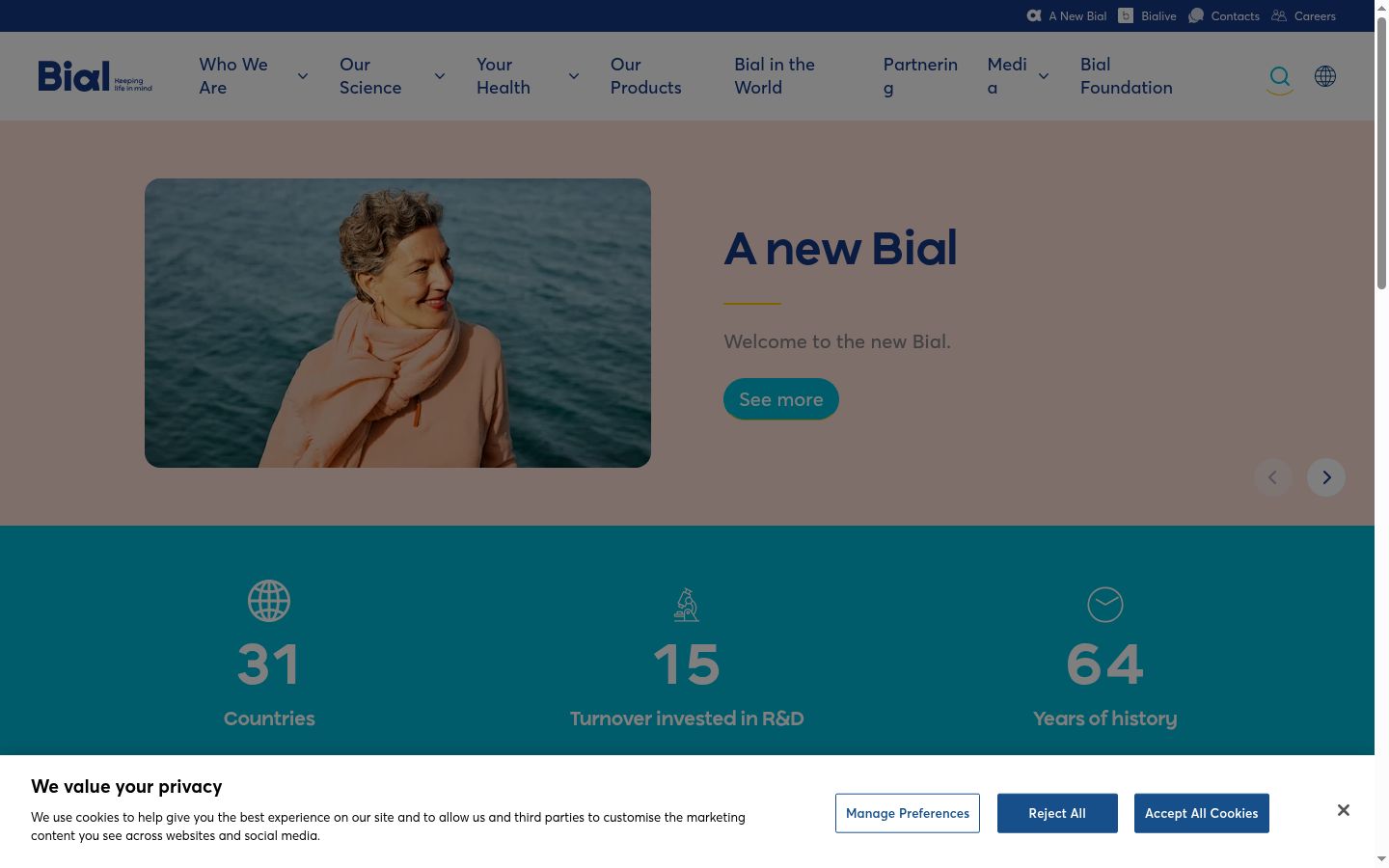Open the A New Bial link

(x=1077, y=16)
